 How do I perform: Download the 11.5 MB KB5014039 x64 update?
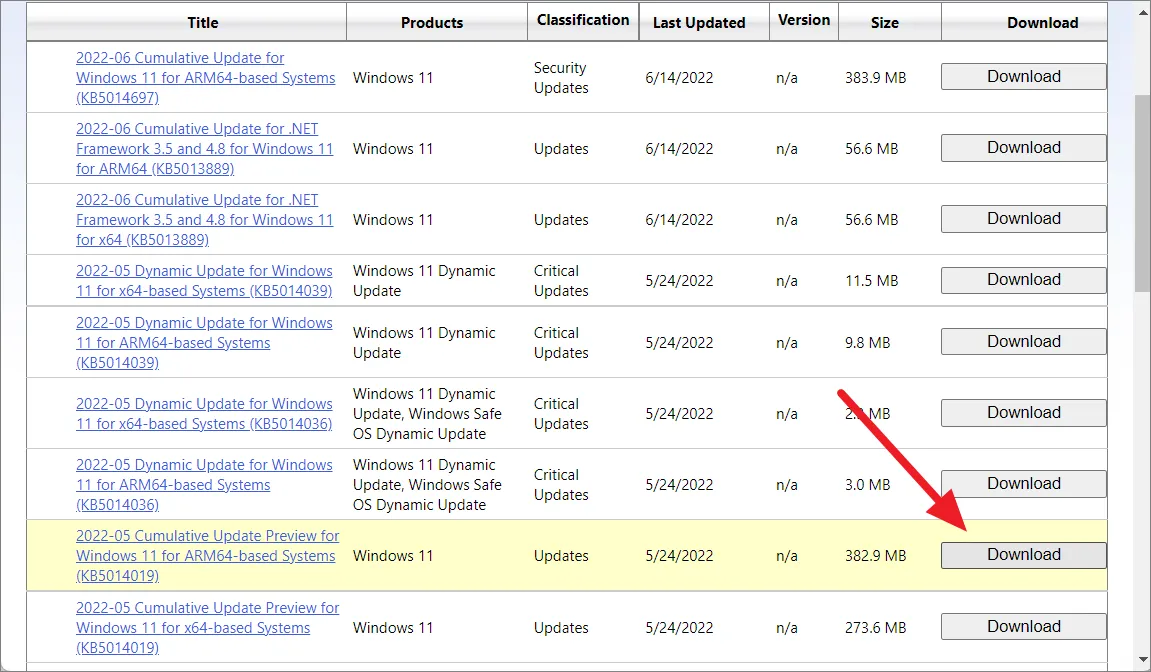1023,280
